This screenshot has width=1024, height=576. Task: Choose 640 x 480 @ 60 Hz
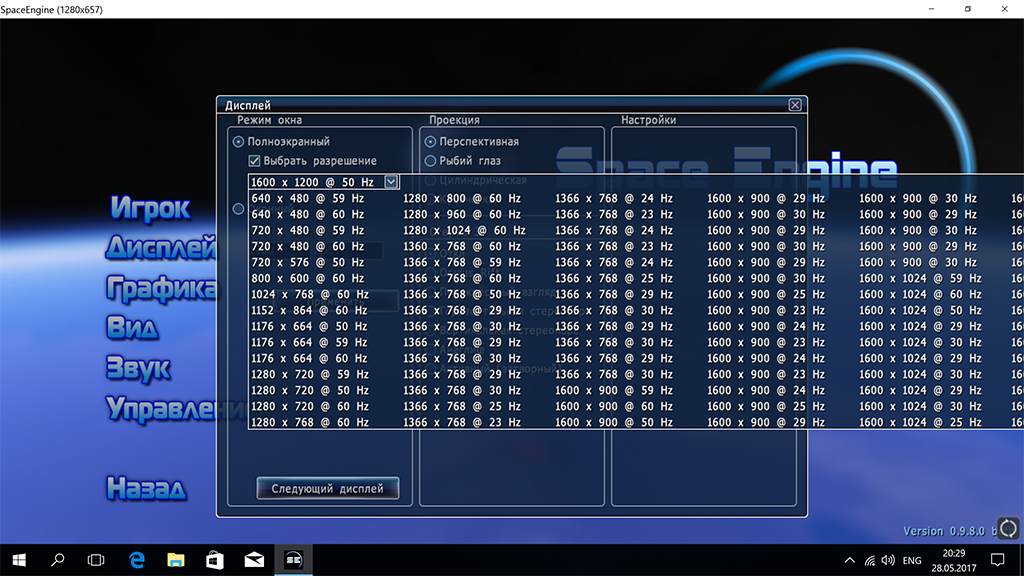308,214
